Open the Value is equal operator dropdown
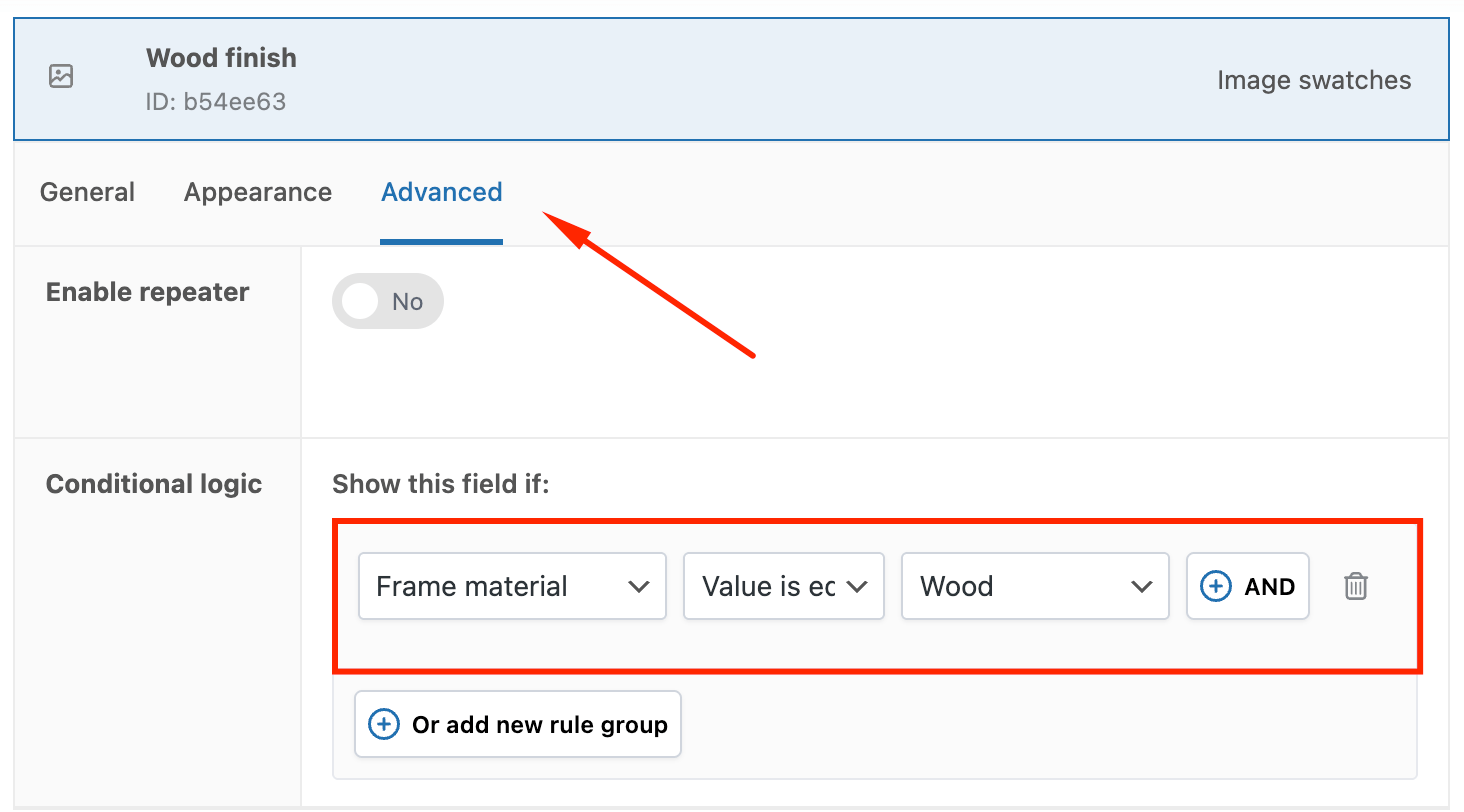The image size is (1464, 812). coord(783,586)
